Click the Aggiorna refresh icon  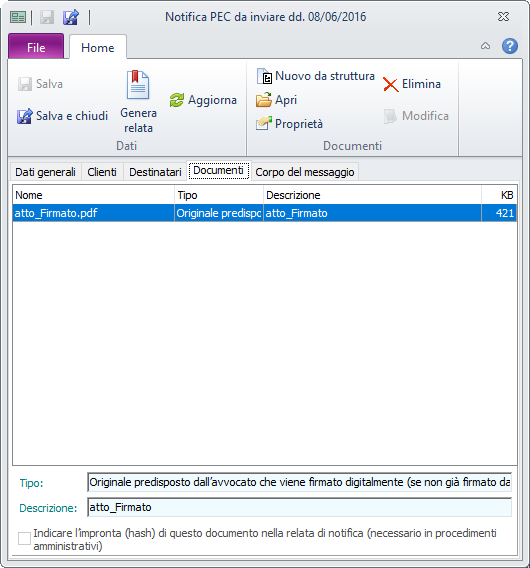click(x=177, y=100)
